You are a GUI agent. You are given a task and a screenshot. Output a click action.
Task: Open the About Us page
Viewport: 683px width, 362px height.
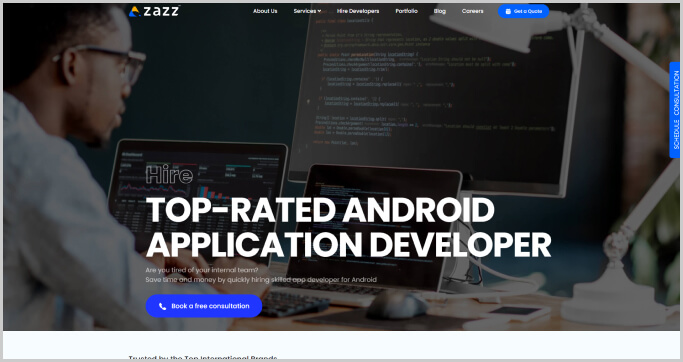[x=265, y=11]
